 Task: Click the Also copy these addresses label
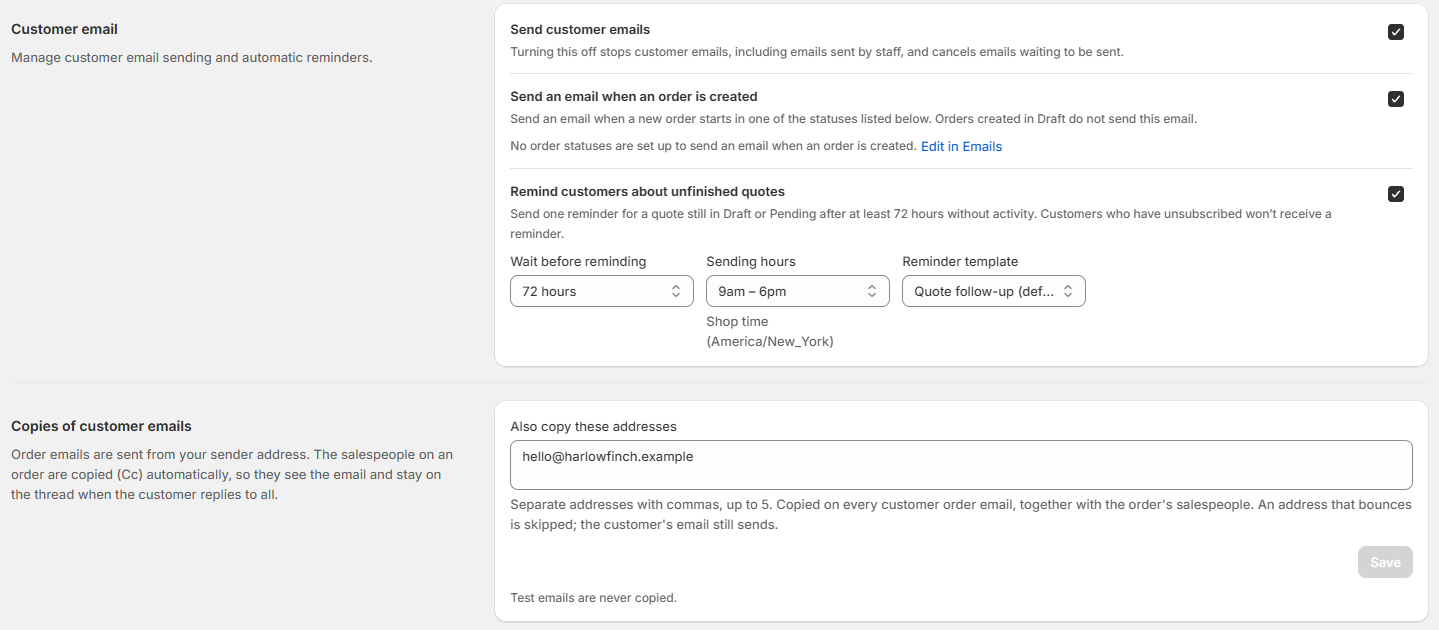coord(593,426)
